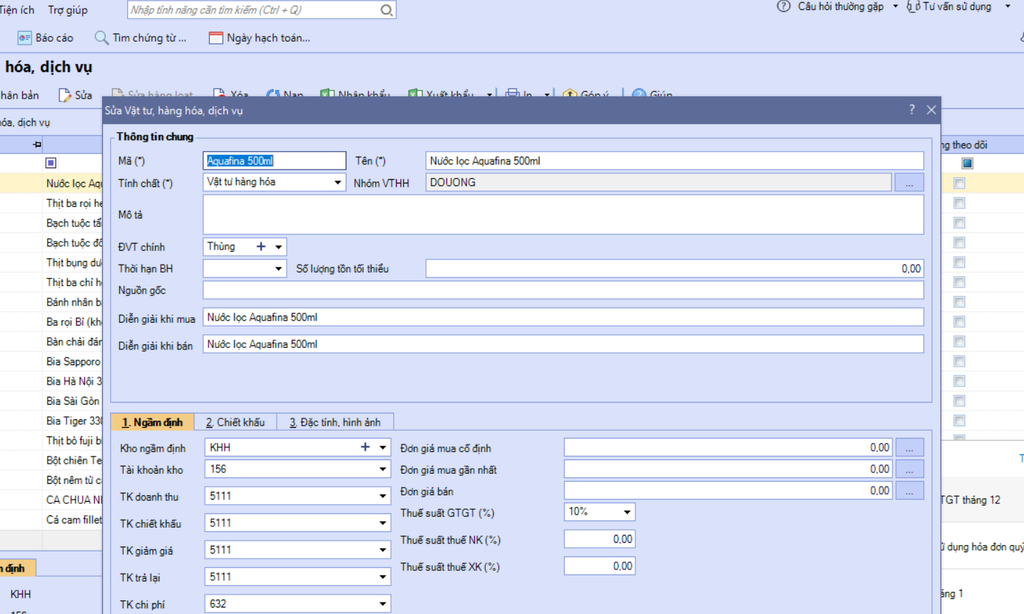The width and height of the screenshot is (1024, 614).
Task: Switch to the 1. Ngầm định tab
Action: point(152,422)
